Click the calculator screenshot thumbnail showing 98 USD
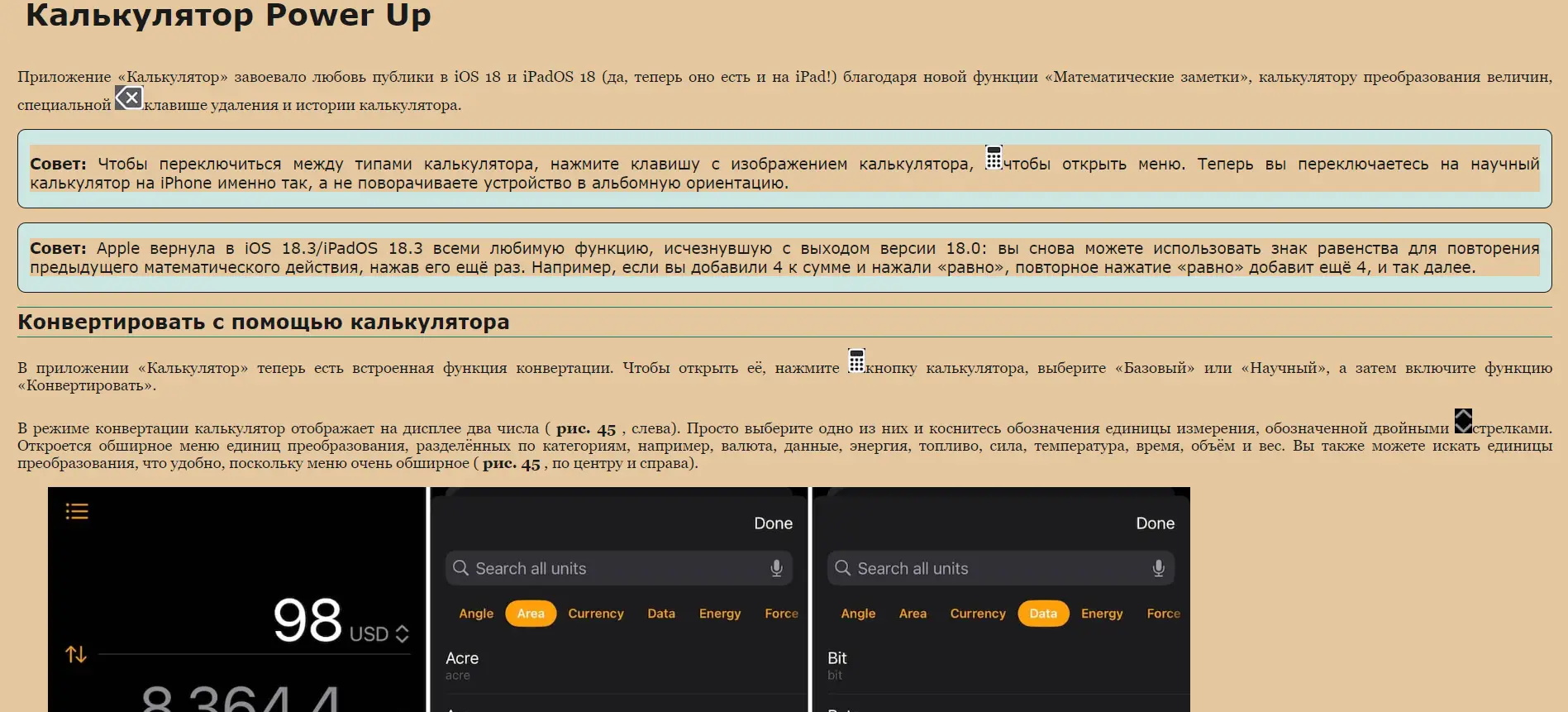1568x712 pixels. [236, 600]
